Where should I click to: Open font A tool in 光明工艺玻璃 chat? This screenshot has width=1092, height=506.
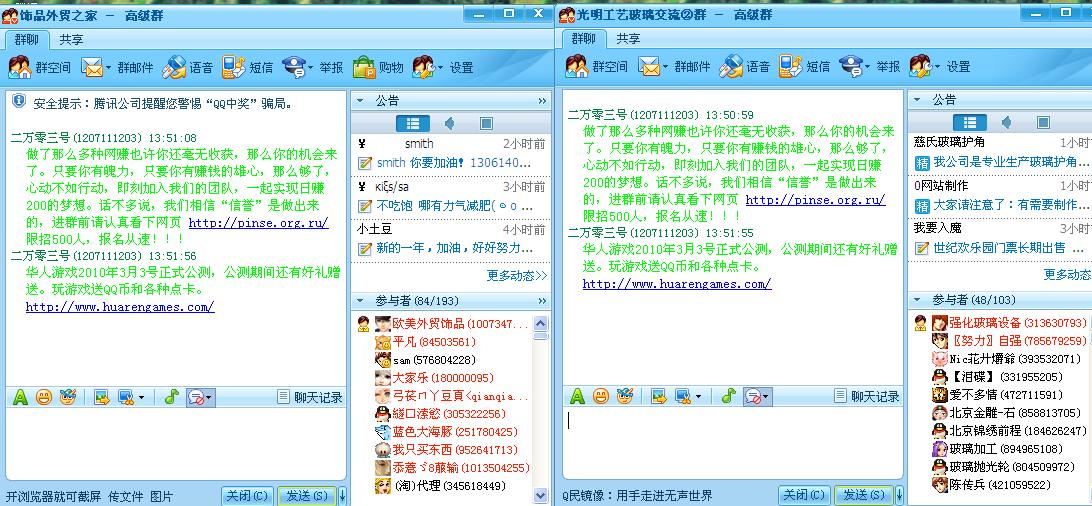click(x=577, y=397)
